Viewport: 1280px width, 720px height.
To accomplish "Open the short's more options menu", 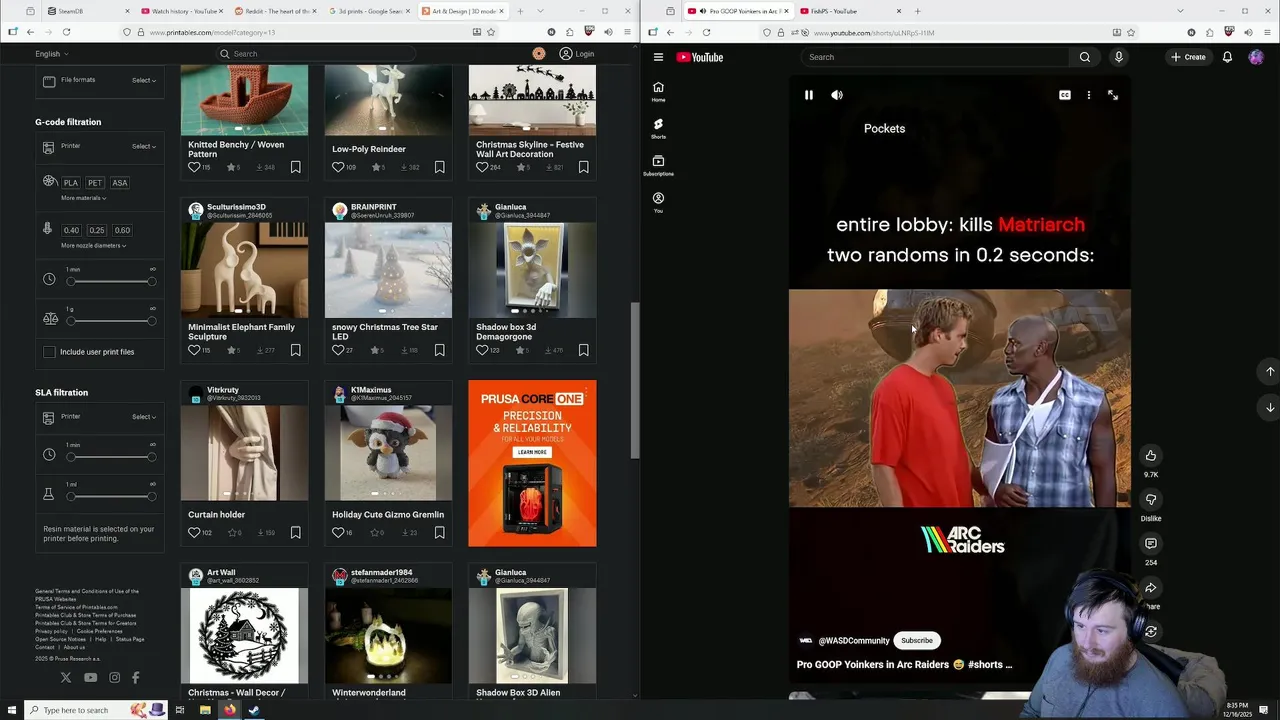I will 1089,95.
